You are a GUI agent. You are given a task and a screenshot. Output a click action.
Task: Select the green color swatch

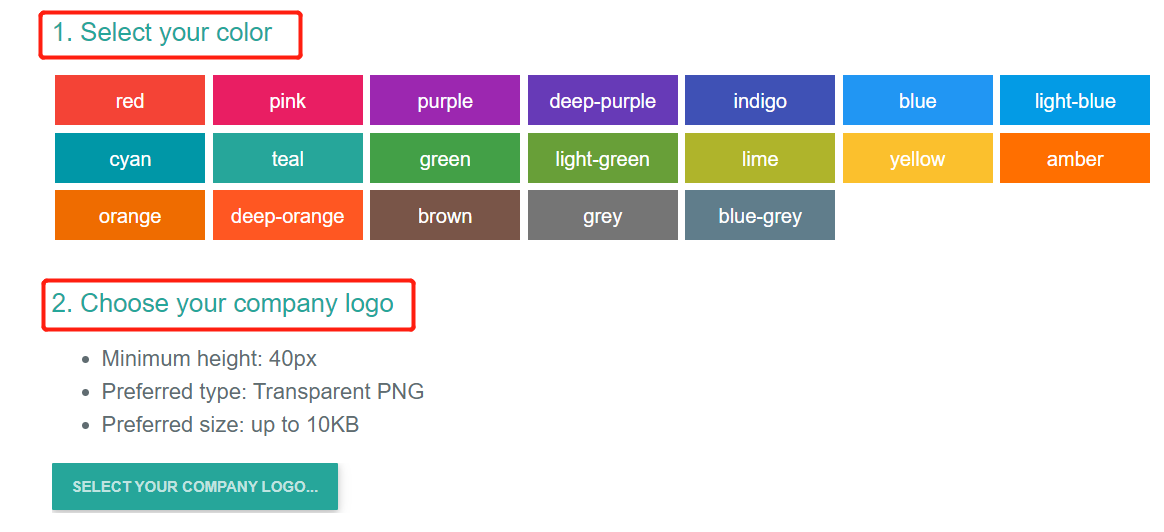click(x=445, y=158)
